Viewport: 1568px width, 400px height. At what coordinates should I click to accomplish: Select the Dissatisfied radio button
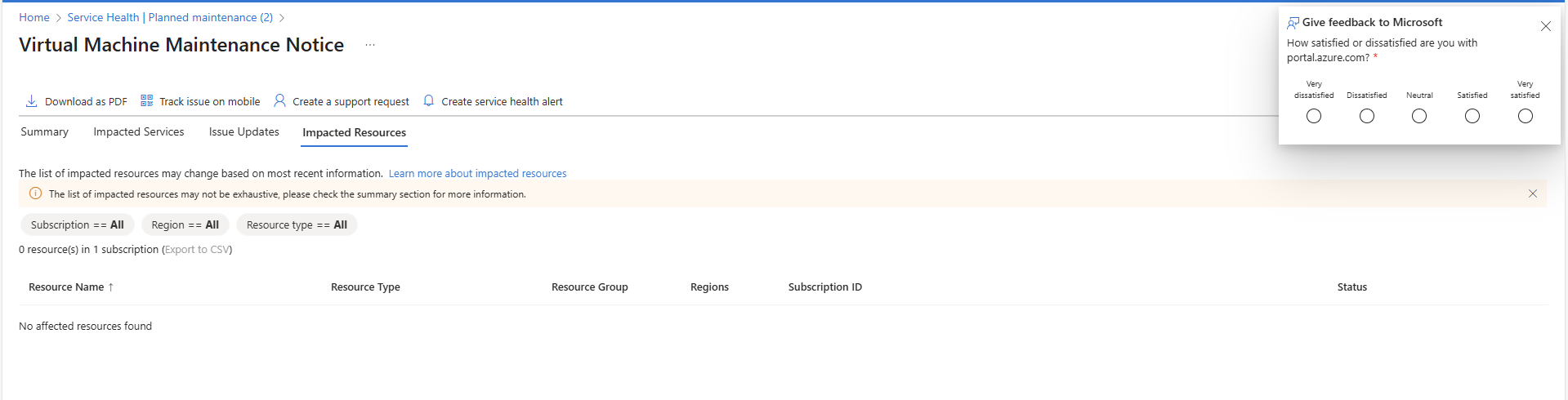tap(1367, 116)
